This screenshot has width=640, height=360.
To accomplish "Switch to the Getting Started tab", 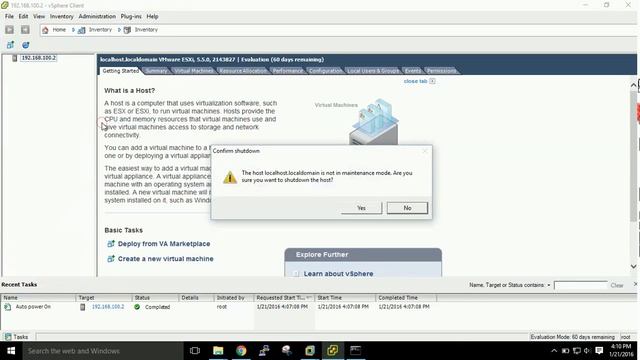I will [x=120, y=71].
